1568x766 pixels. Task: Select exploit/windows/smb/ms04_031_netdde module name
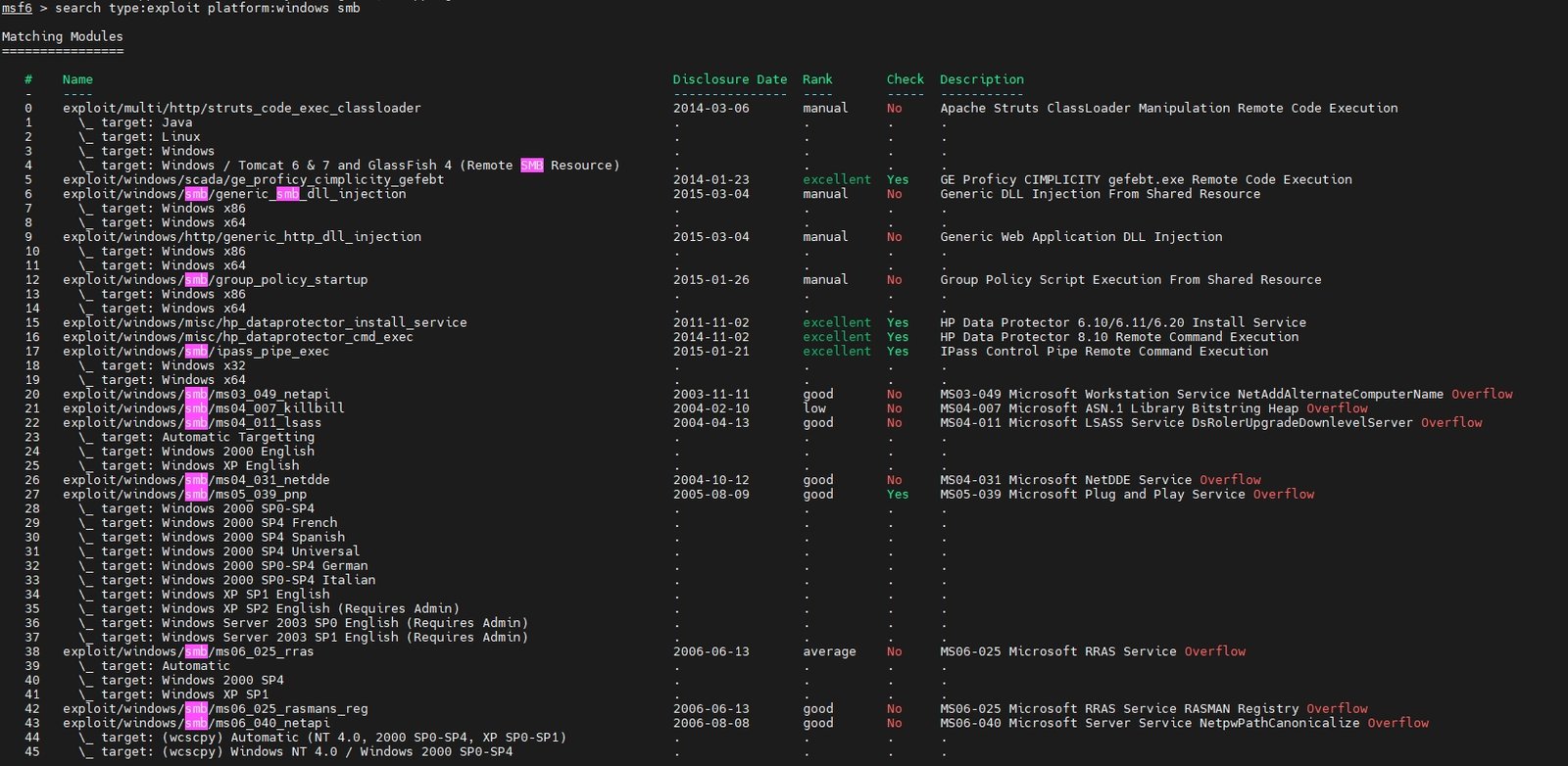pyautogui.click(x=196, y=480)
